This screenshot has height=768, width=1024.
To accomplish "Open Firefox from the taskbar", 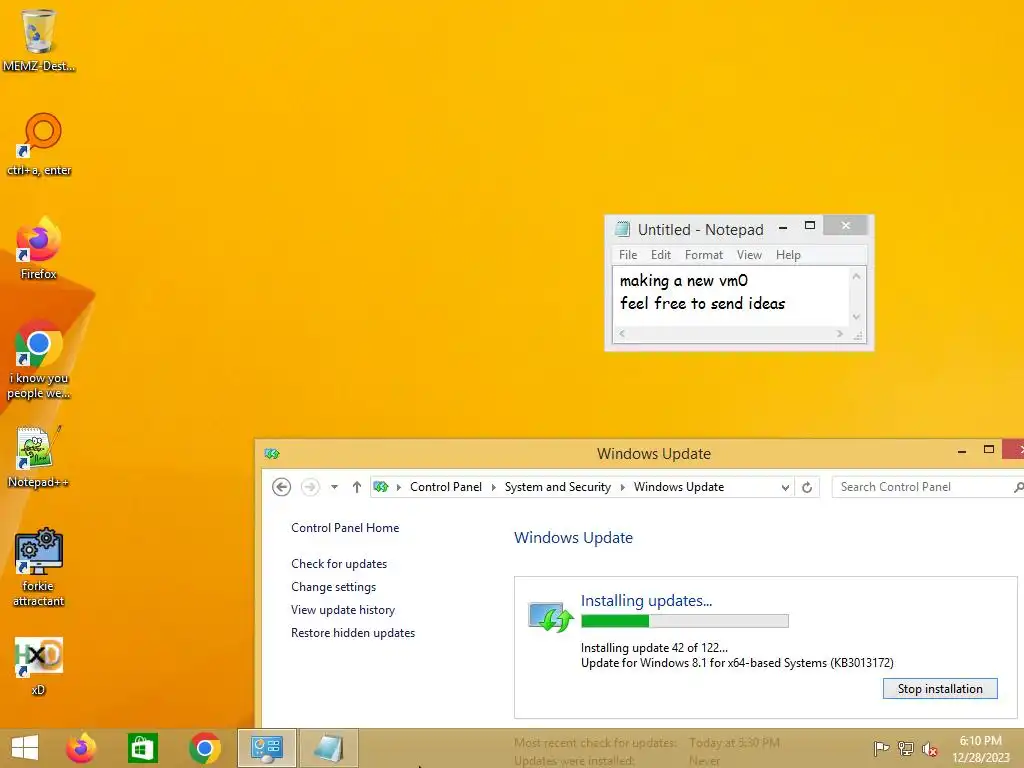I will 81,748.
